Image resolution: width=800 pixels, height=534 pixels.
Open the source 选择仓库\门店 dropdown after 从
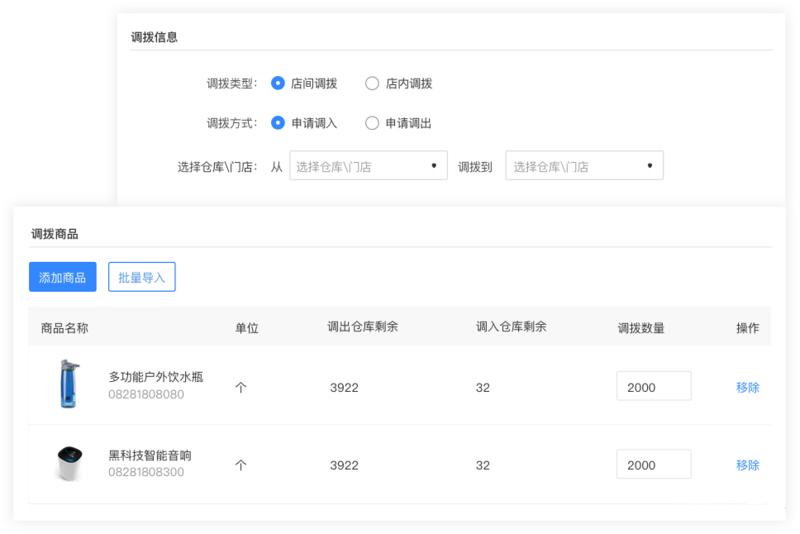(368, 165)
